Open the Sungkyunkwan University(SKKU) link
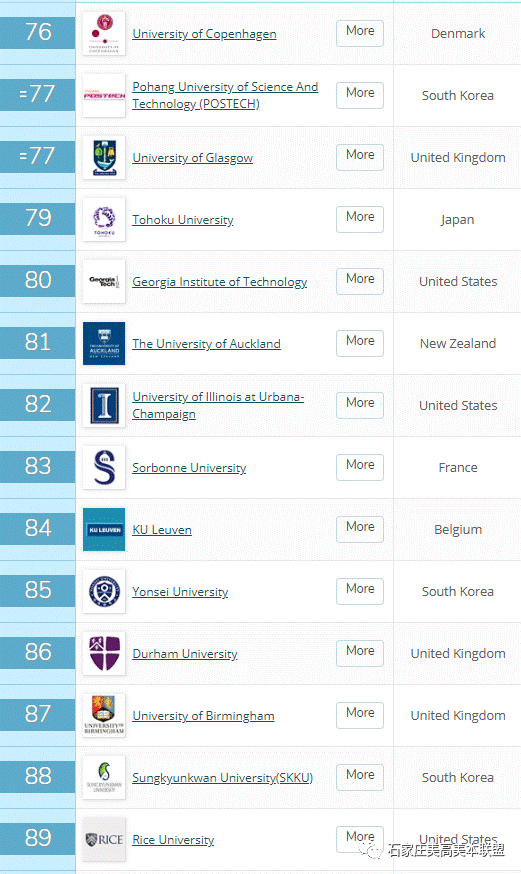Image resolution: width=521 pixels, height=874 pixels. (222, 778)
